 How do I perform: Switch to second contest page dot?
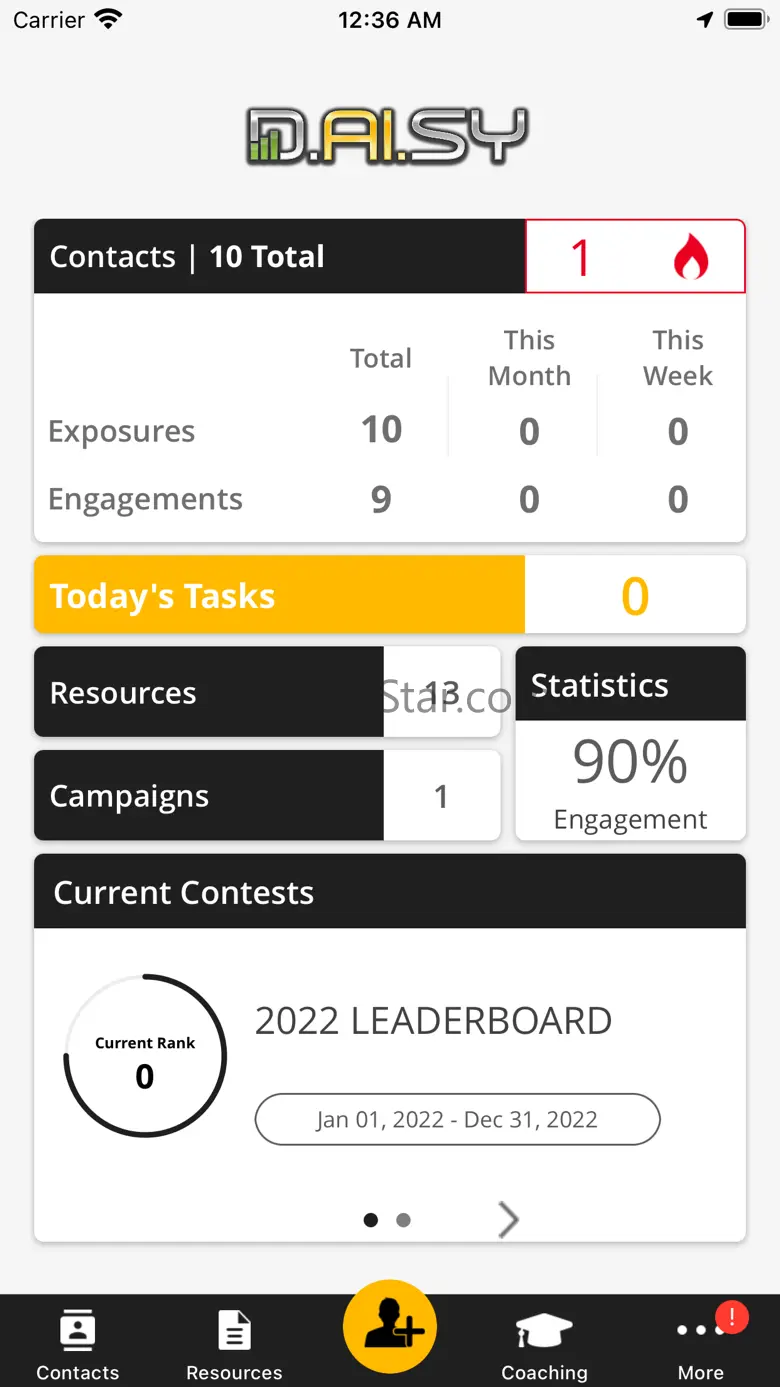click(403, 1220)
